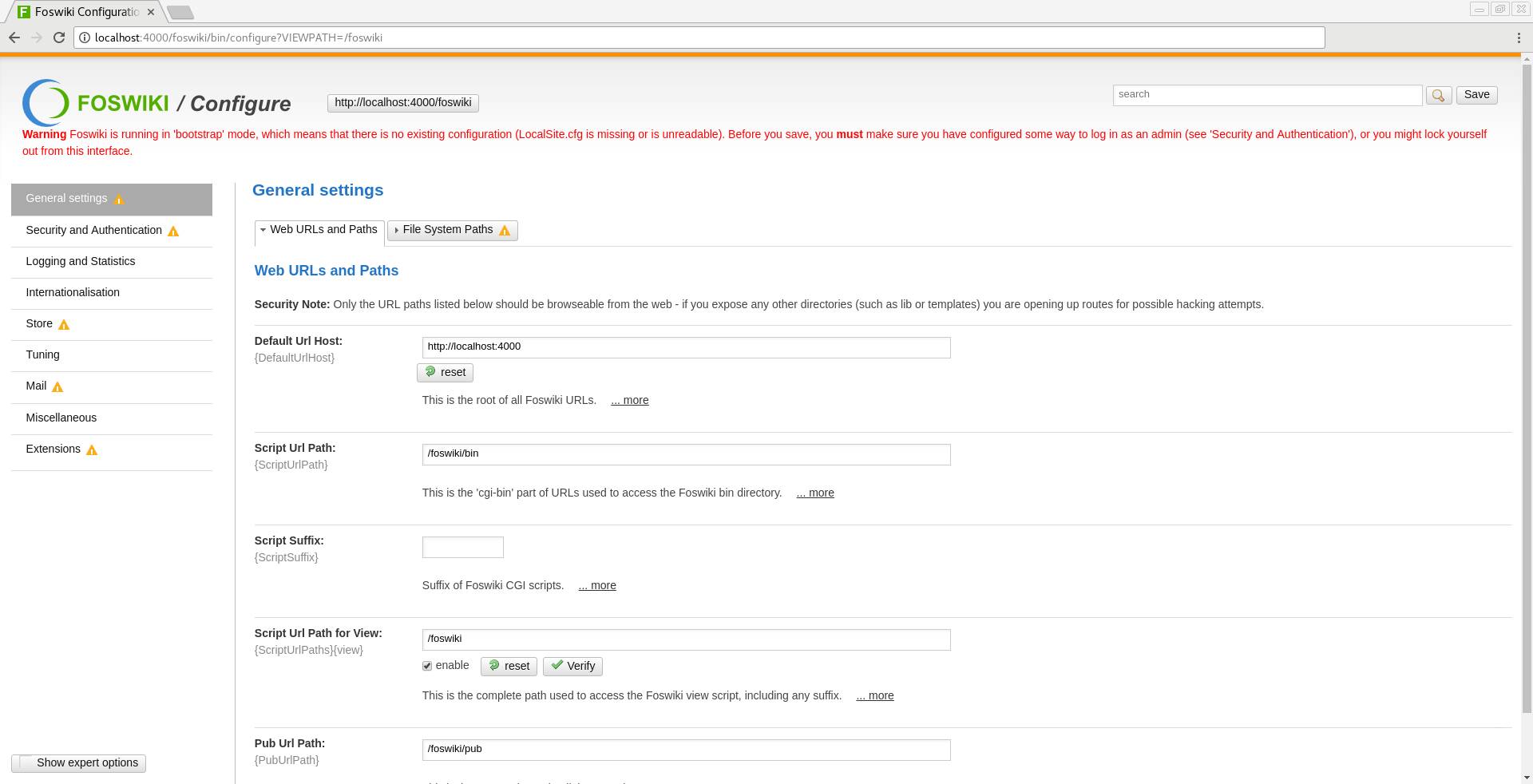
Task: Click the {PubUrlPath} key text
Action: tap(287, 760)
